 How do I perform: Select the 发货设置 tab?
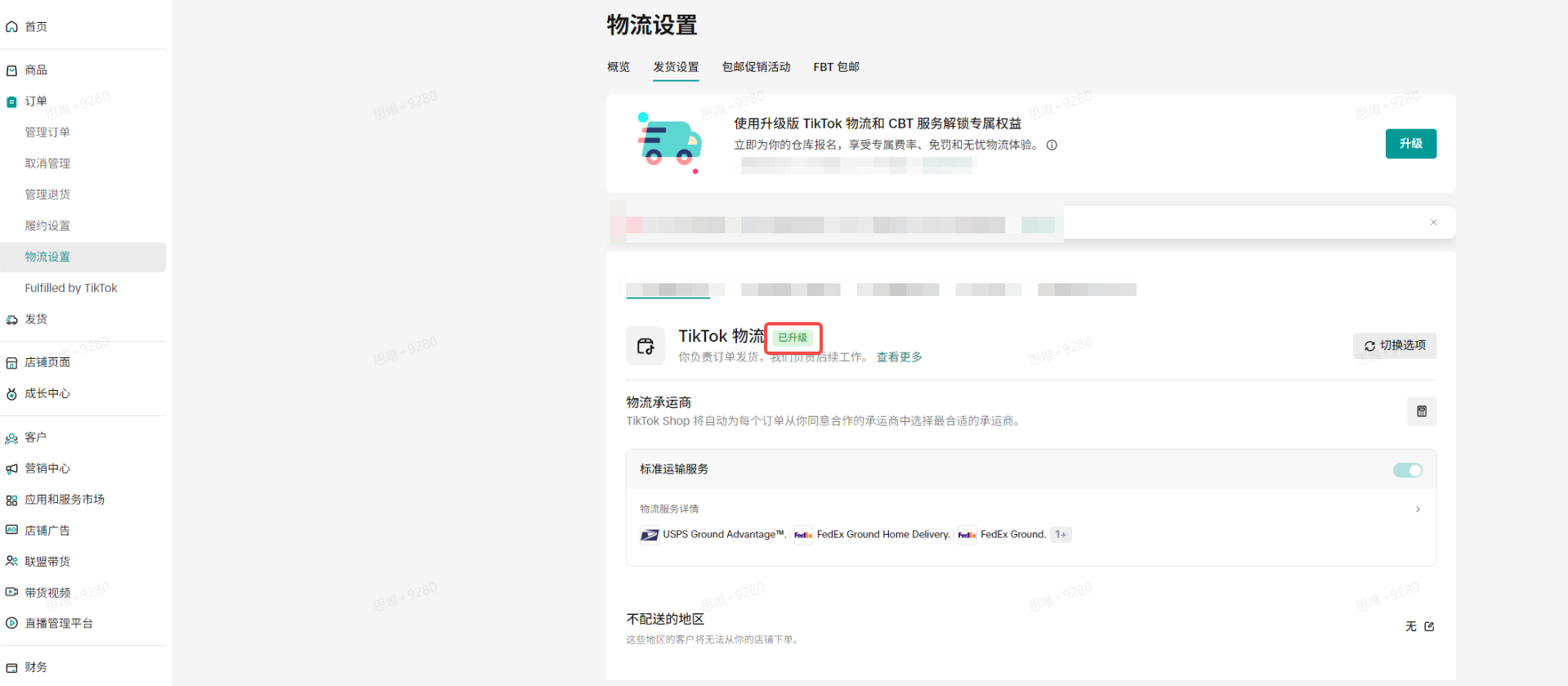676,67
